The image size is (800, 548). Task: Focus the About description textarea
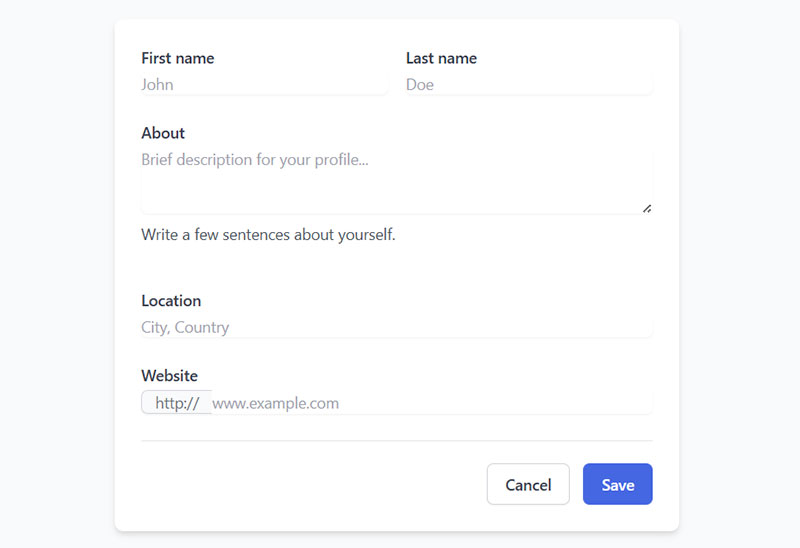397,182
